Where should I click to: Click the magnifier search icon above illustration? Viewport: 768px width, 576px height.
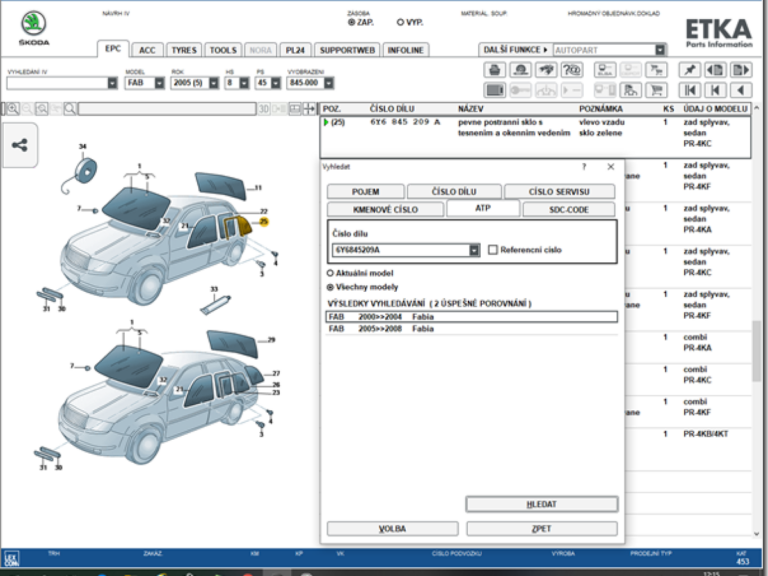click(70, 109)
